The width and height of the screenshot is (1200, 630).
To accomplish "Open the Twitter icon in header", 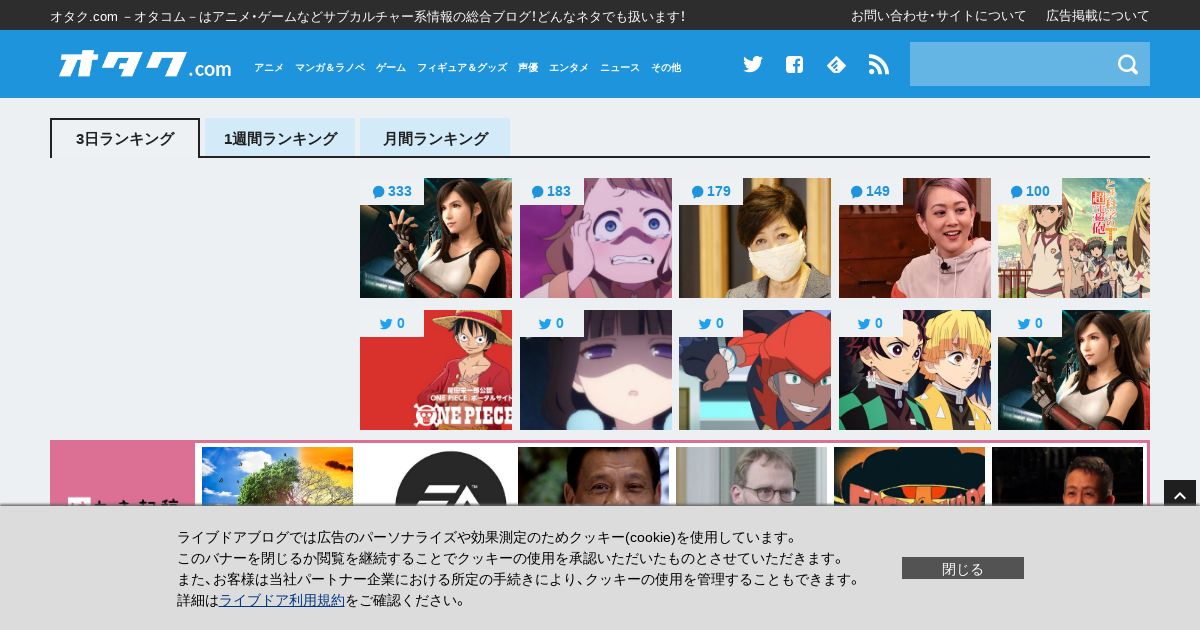I will [x=753, y=64].
